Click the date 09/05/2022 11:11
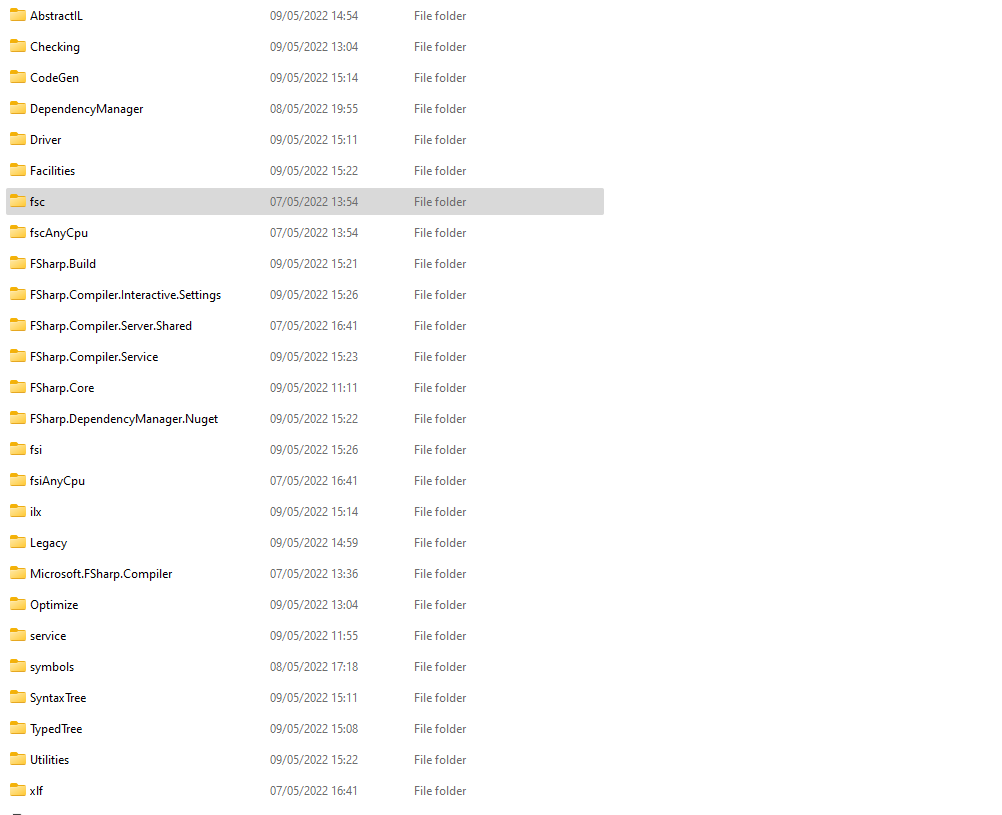Image resolution: width=1002 pixels, height=815 pixels. pos(314,387)
